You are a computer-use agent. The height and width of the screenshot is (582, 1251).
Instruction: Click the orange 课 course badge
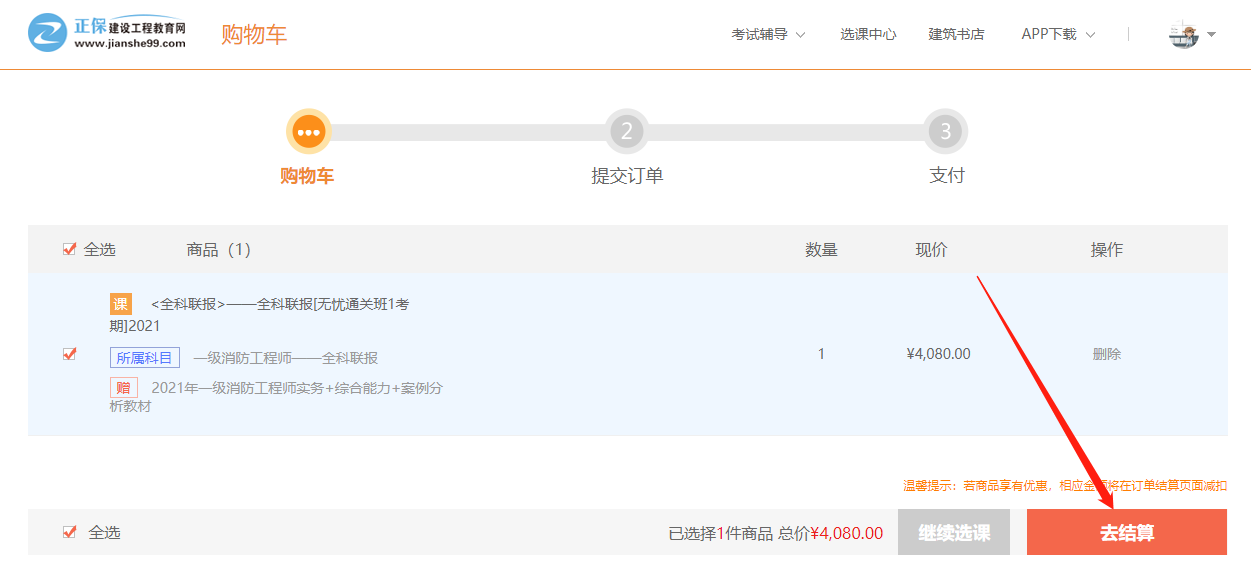121,304
